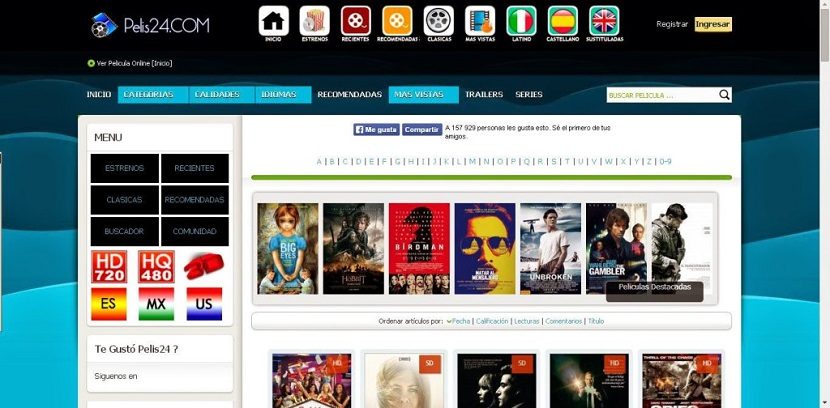Sort articles by Comentarios
Screen dimensions: 830x408
(x=564, y=321)
